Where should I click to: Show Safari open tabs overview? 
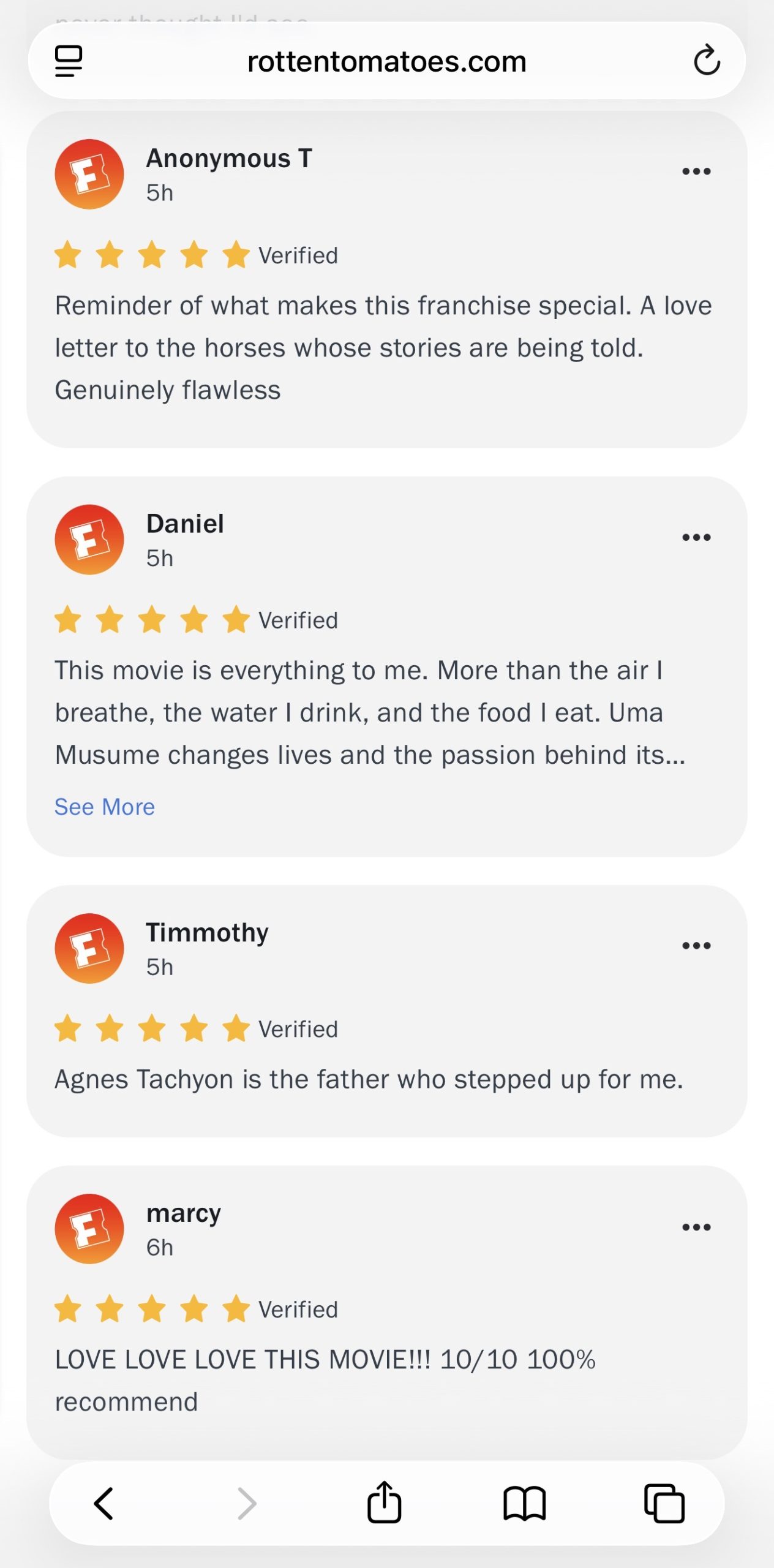(x=664, y=1503)
